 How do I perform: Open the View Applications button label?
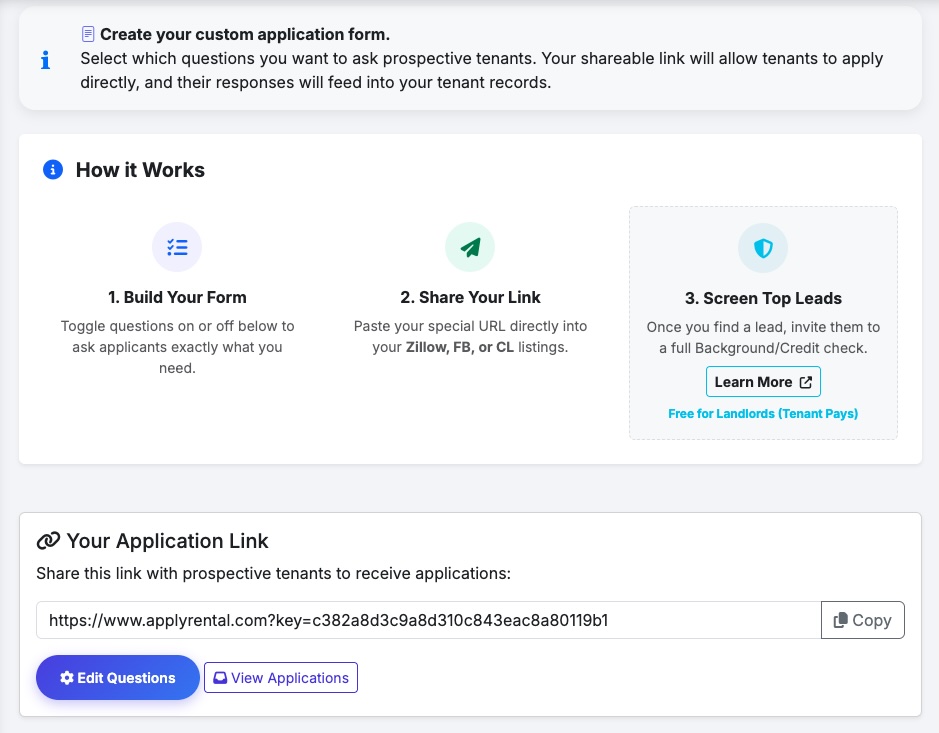point(290,678)
